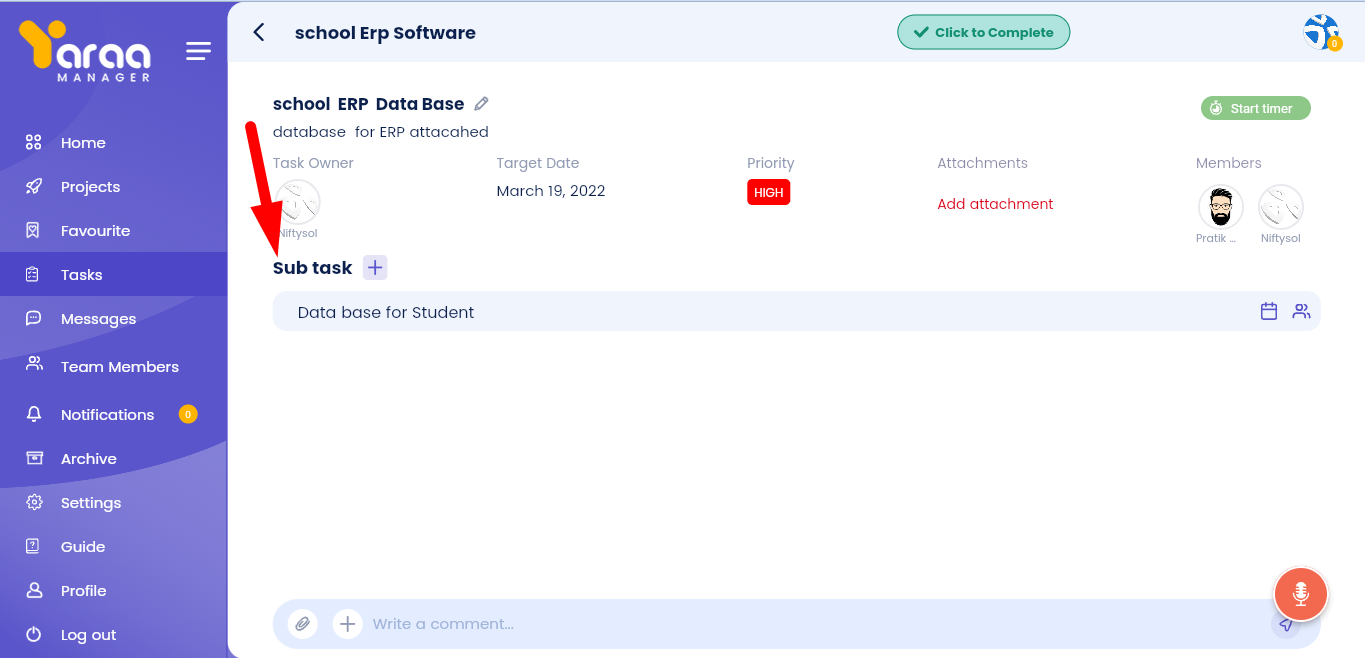
Task: Click to Complete the task
Action: coord(983,32)
